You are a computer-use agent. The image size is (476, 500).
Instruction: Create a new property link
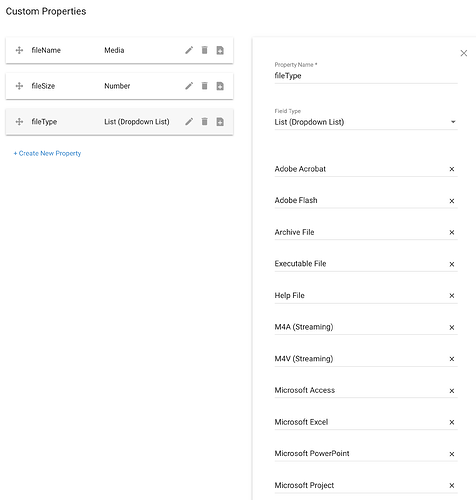point(47,153)
